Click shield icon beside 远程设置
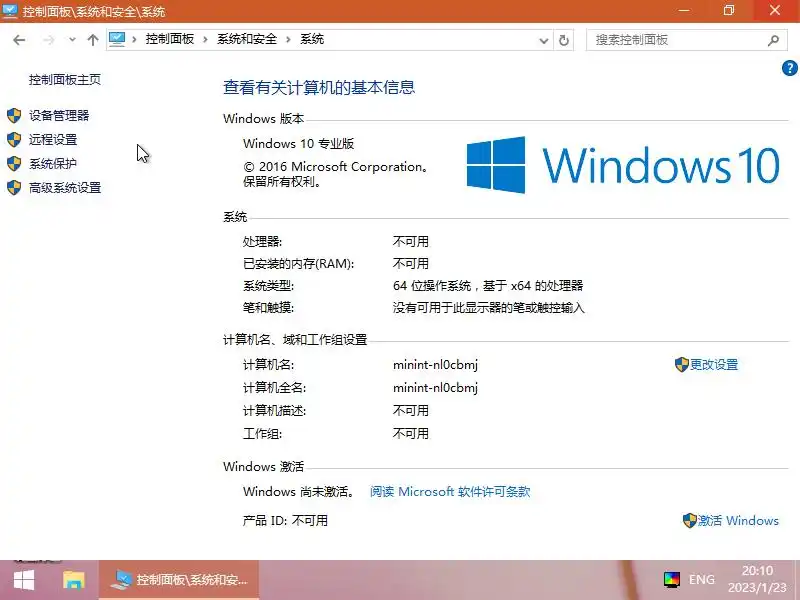The image size is (800, 600). tap(14, 139)
